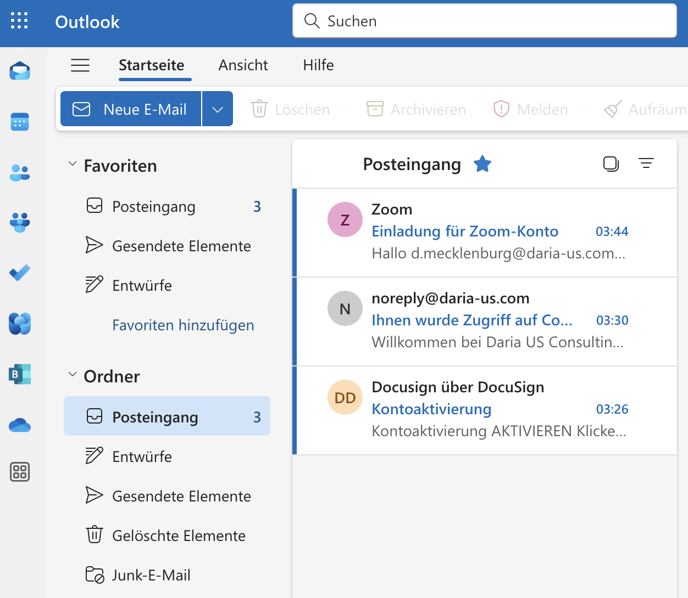Image resolution: width=688 pixels, height=598 pixels.
Task: Compose with the Neue E-Mail button
Action: point(131,109)
